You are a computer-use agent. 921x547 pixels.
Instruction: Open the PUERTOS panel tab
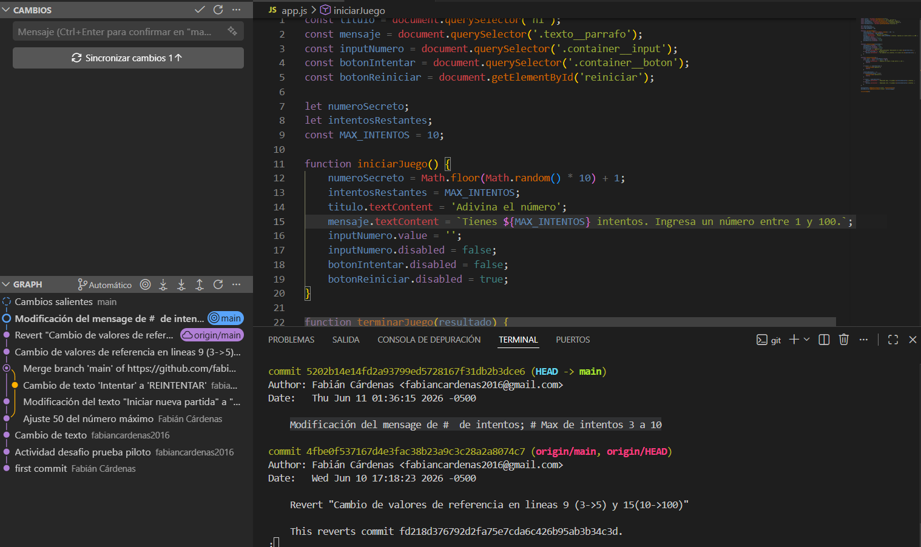[x=573, y=340]
